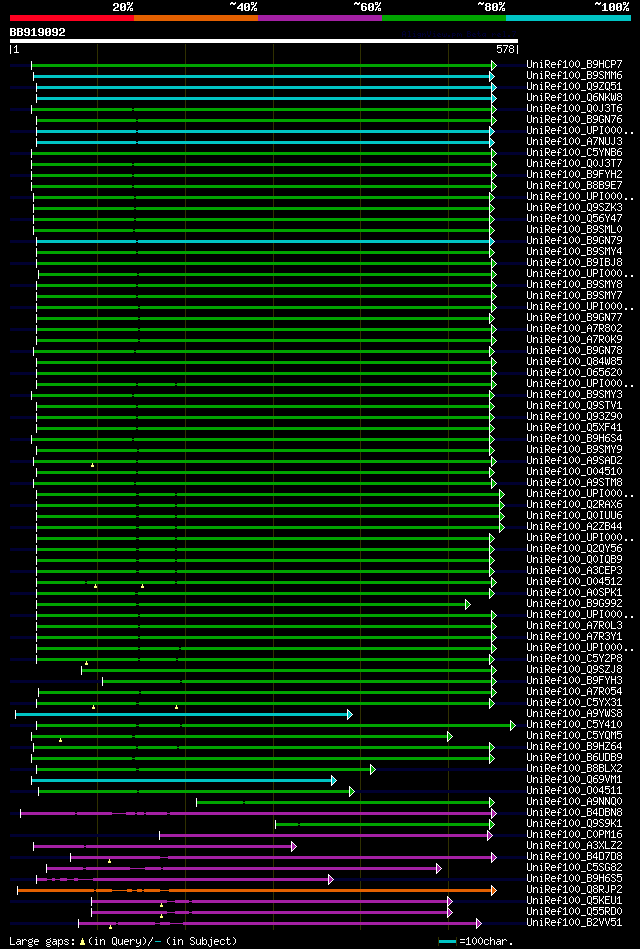Select the UniRef100_O04510 label

[x=575, y=471]
